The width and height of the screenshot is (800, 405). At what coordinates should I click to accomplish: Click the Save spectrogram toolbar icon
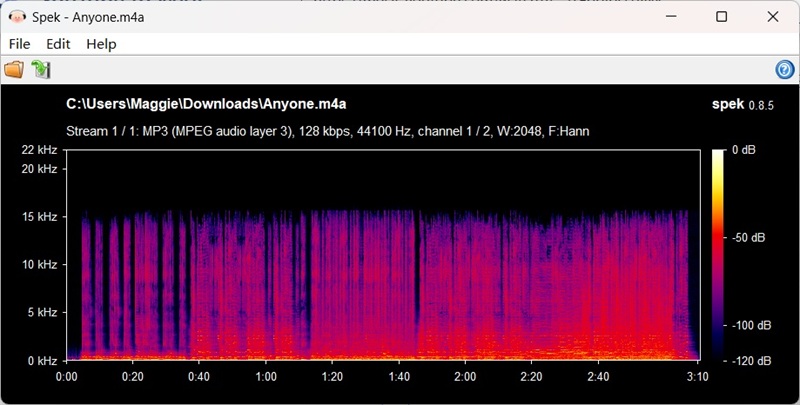pos(41,69)
